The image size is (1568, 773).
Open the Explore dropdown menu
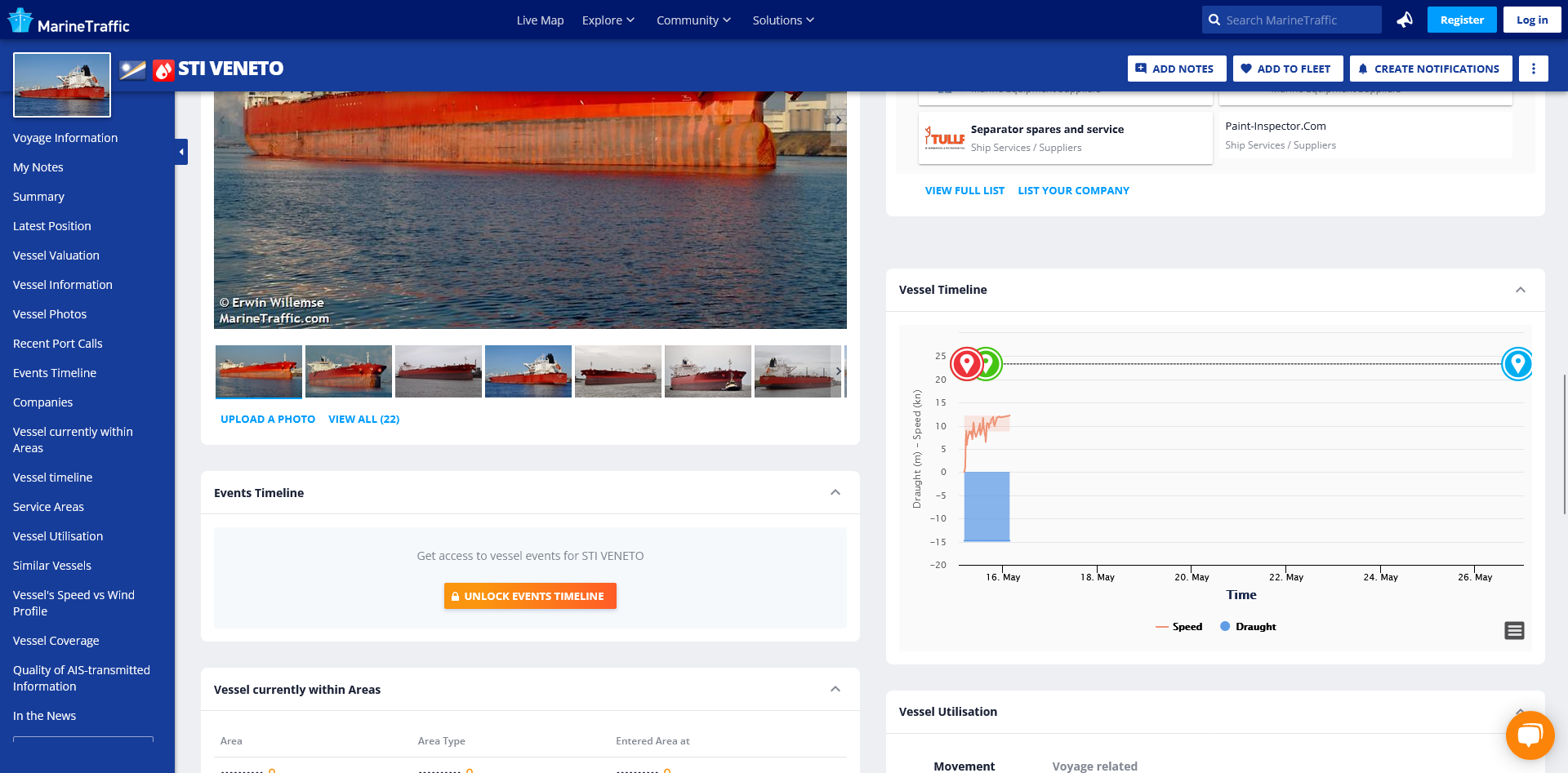tap(608, 20)
